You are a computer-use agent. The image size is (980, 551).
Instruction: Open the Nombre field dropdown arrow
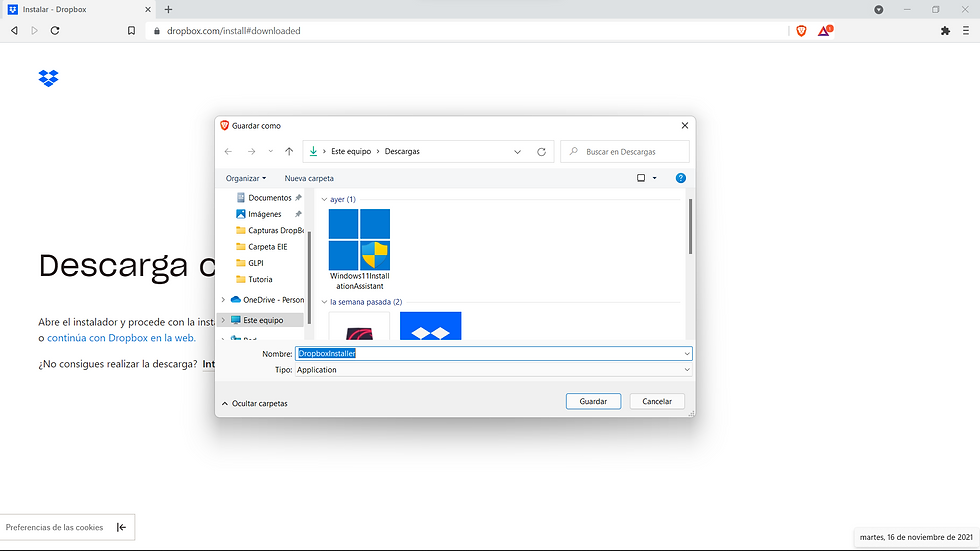[x=686, y=354]
